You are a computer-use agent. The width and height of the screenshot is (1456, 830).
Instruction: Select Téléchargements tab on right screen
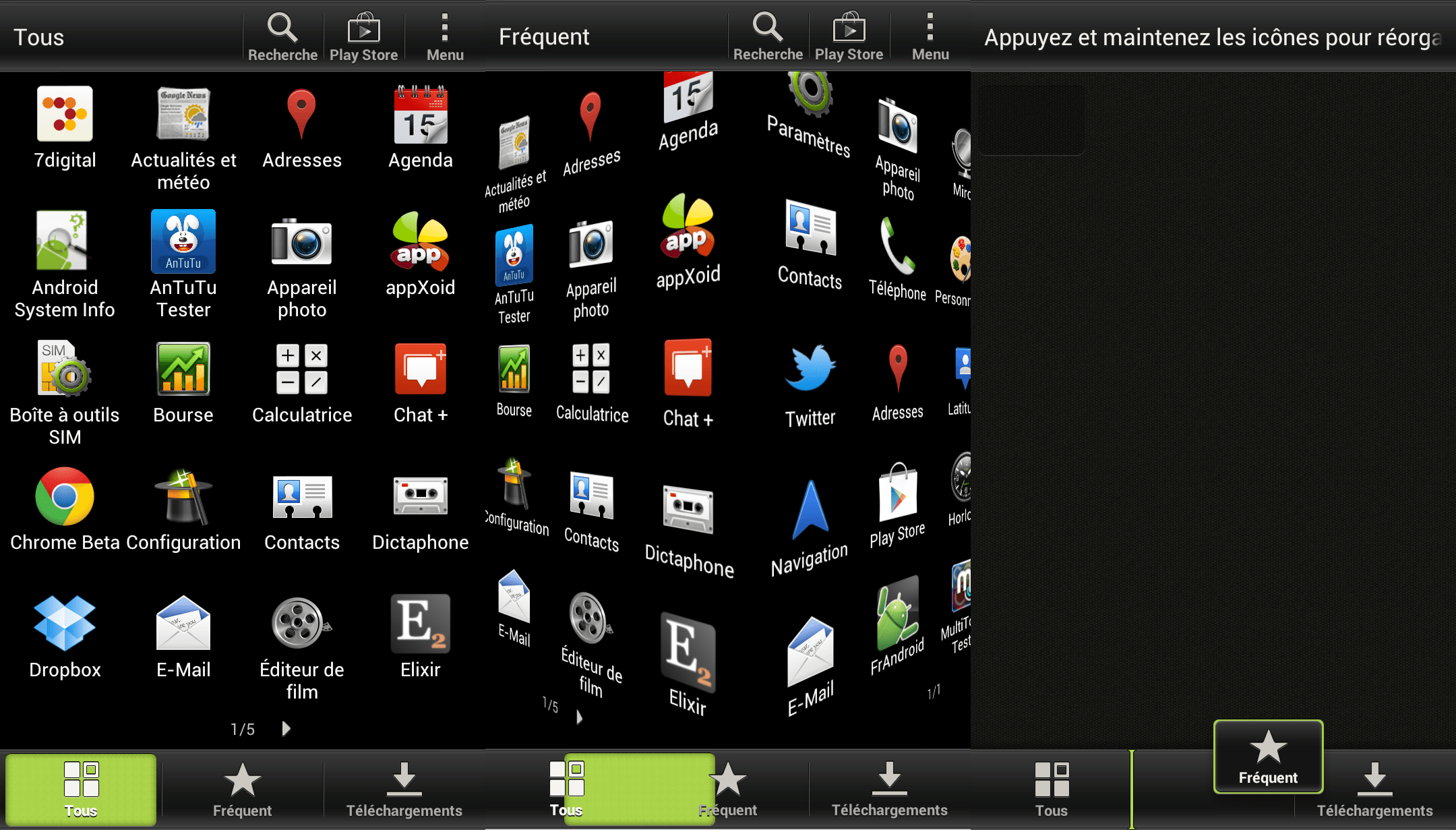pos(1375,790)
